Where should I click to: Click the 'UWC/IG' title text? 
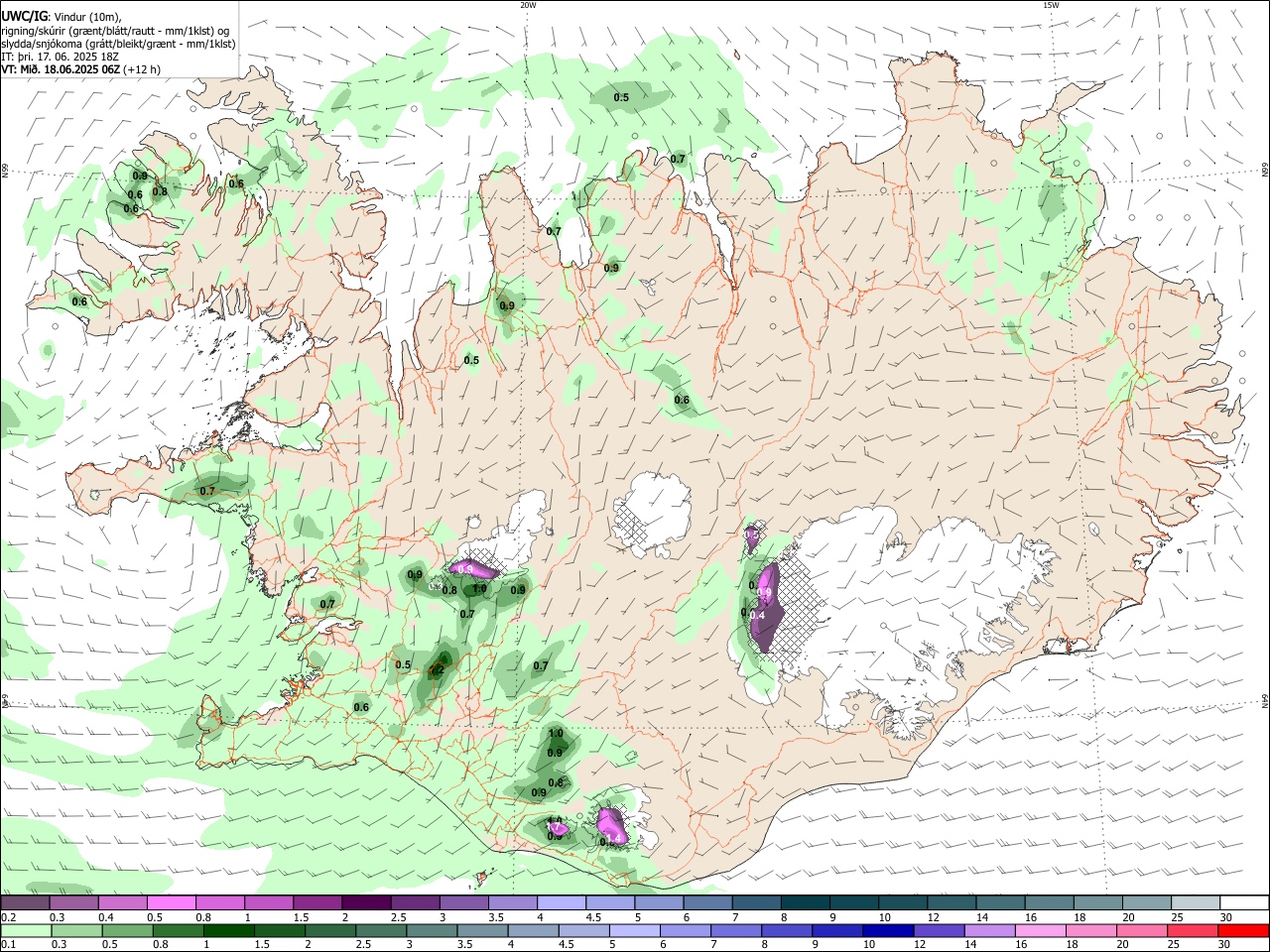(x=24, y=16)
